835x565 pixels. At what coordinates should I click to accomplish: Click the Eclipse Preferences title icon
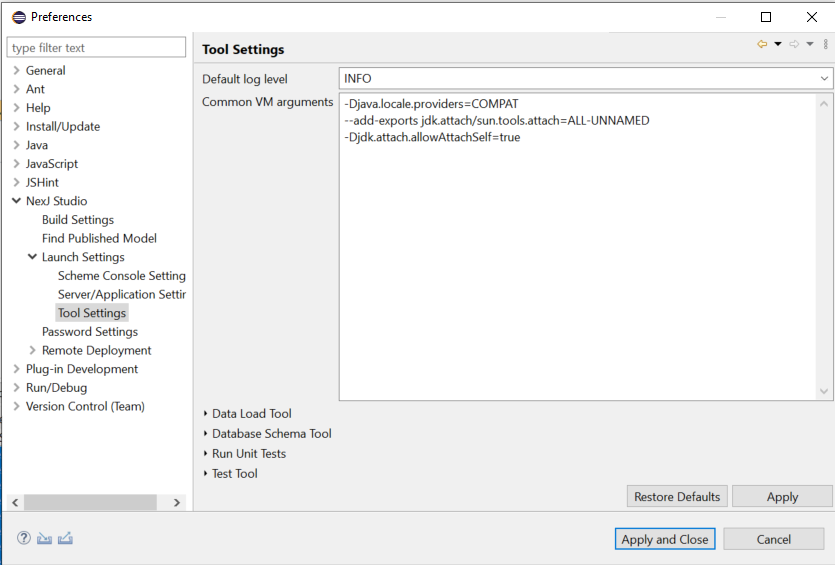pos(17,16)
